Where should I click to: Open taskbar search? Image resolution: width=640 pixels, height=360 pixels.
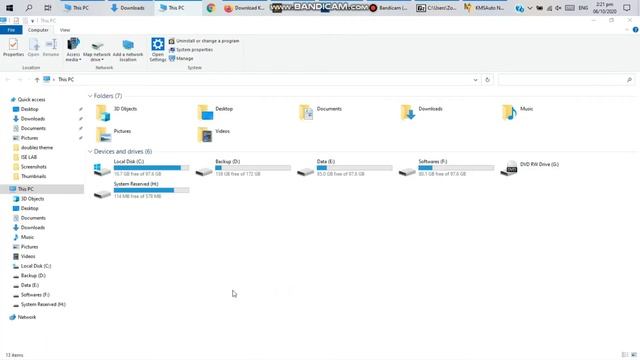point(29,8)
